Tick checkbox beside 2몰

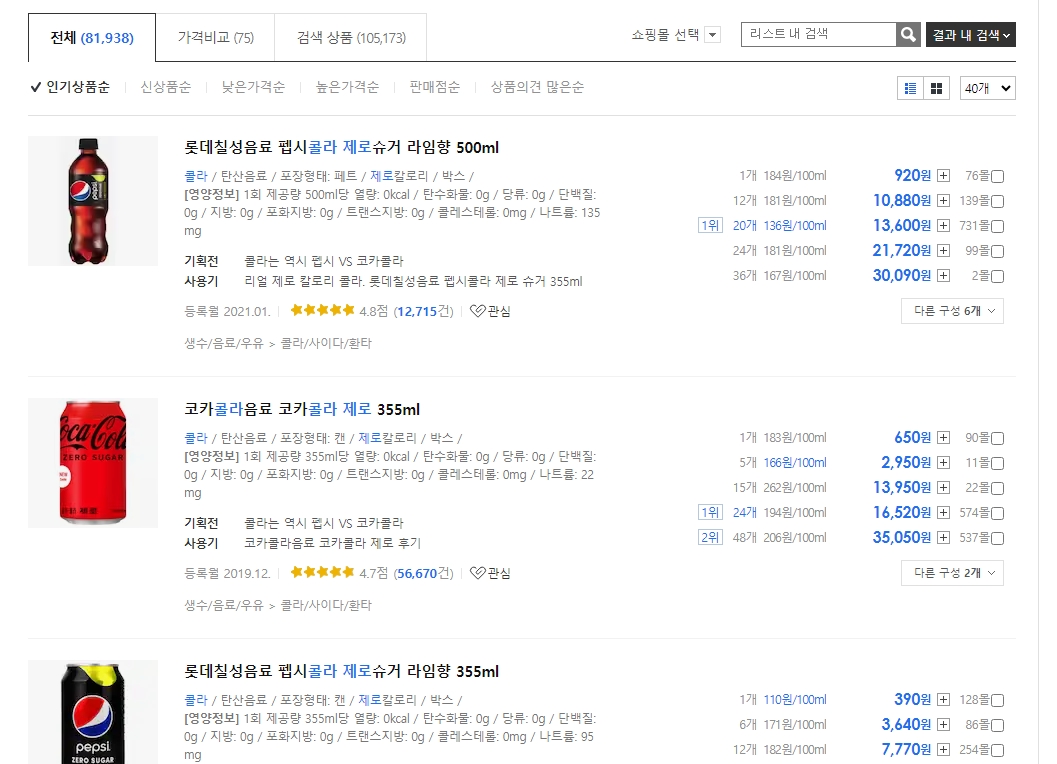pyautogui.click(x=998, y=276)
